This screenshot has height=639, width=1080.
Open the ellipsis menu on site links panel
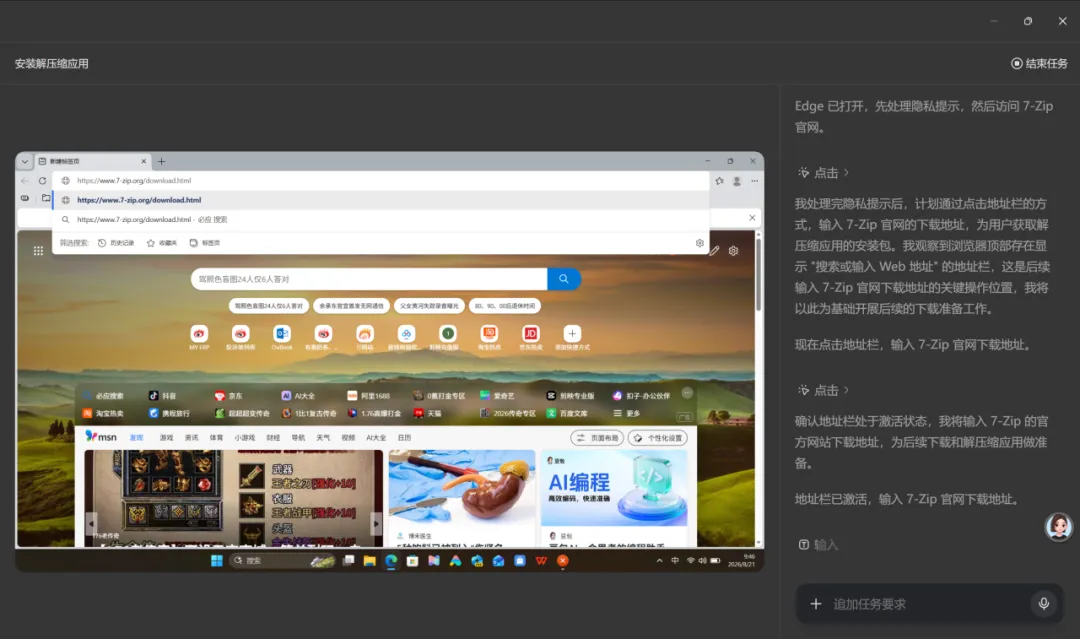point(687,392)
